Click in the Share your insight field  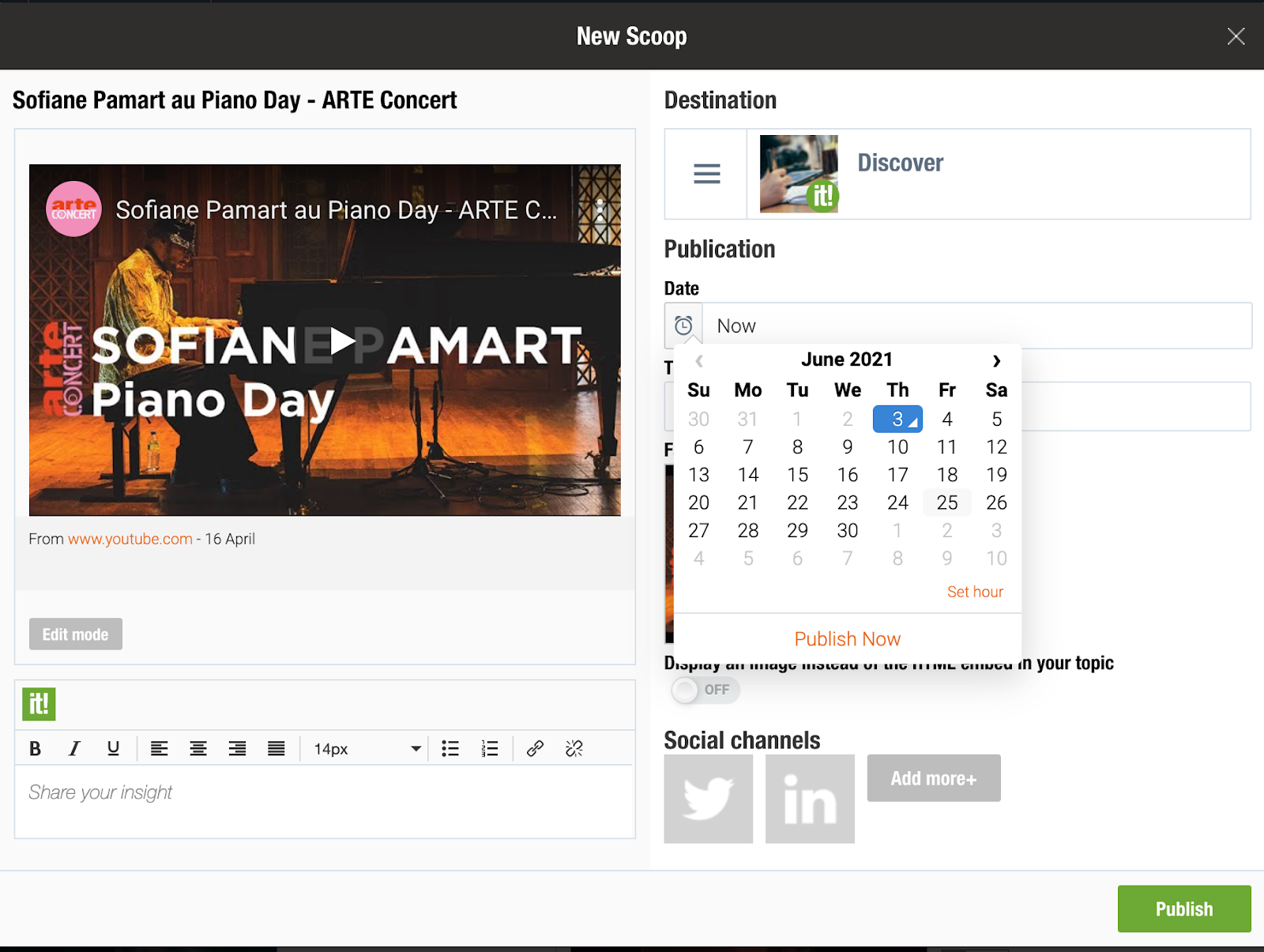[325, 800]
